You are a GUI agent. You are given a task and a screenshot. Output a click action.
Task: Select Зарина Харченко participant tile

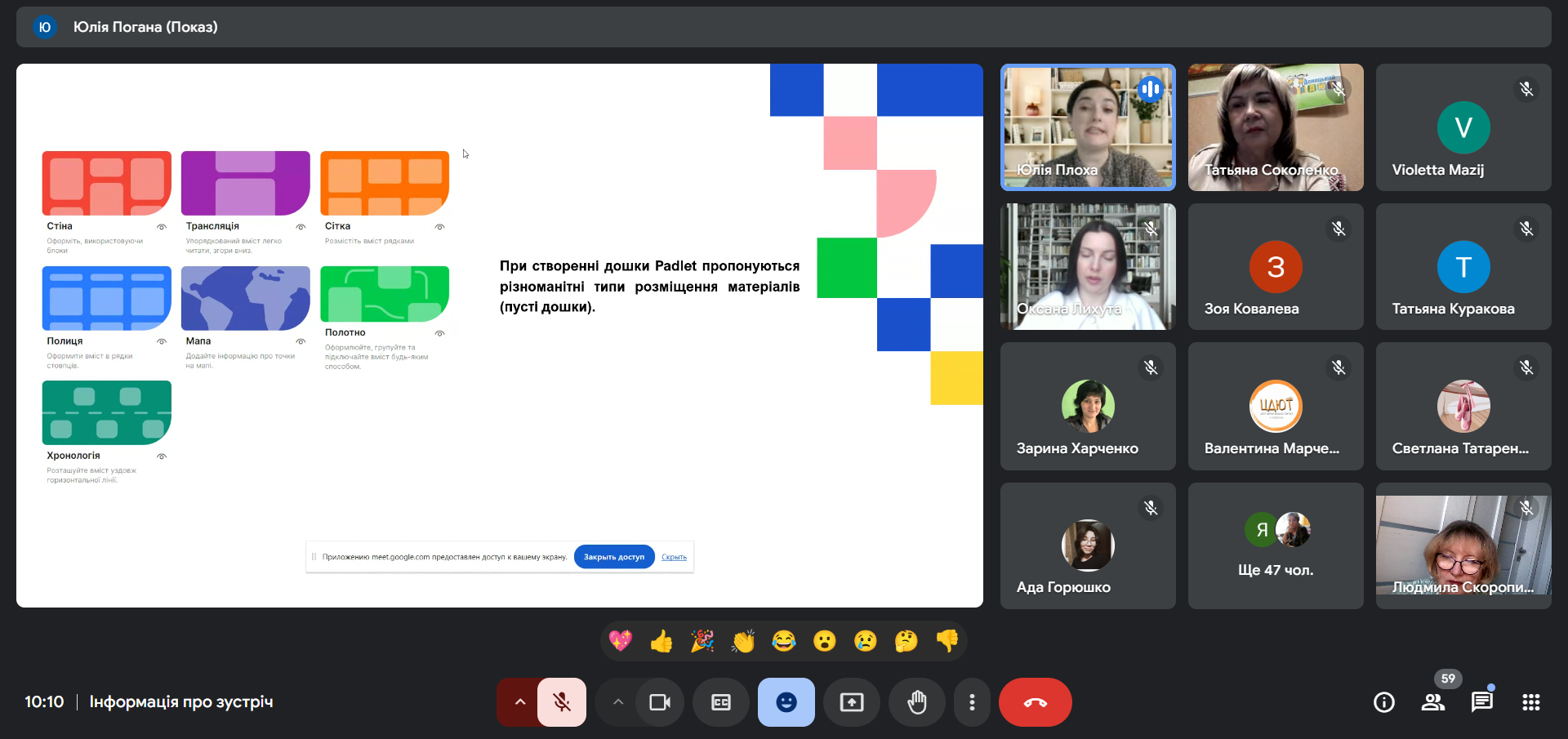(1088, 406)
